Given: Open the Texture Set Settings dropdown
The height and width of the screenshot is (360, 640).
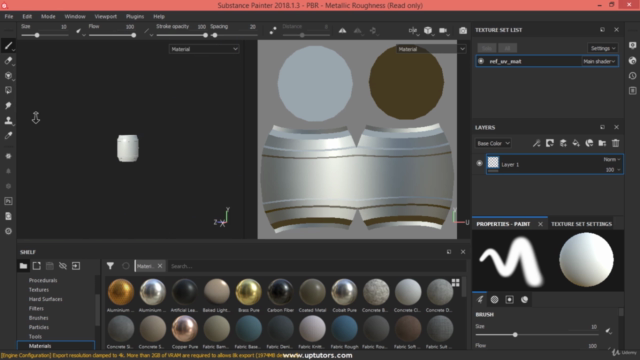Looking at the screenshot, I should [x=602, y=48].
